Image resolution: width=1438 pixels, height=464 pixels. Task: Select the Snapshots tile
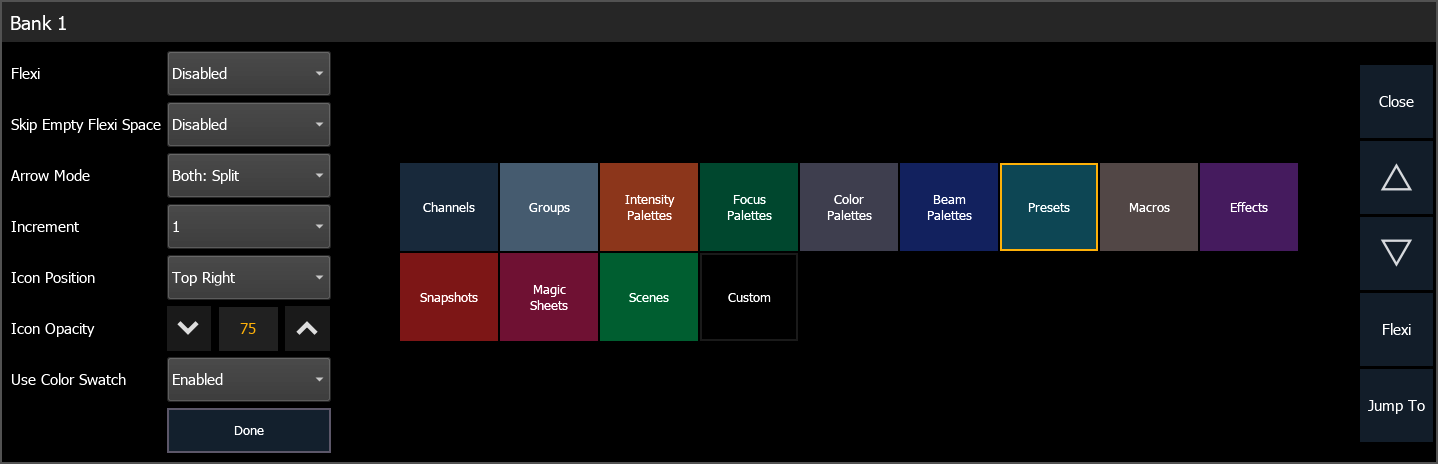[x=449, y=297]
